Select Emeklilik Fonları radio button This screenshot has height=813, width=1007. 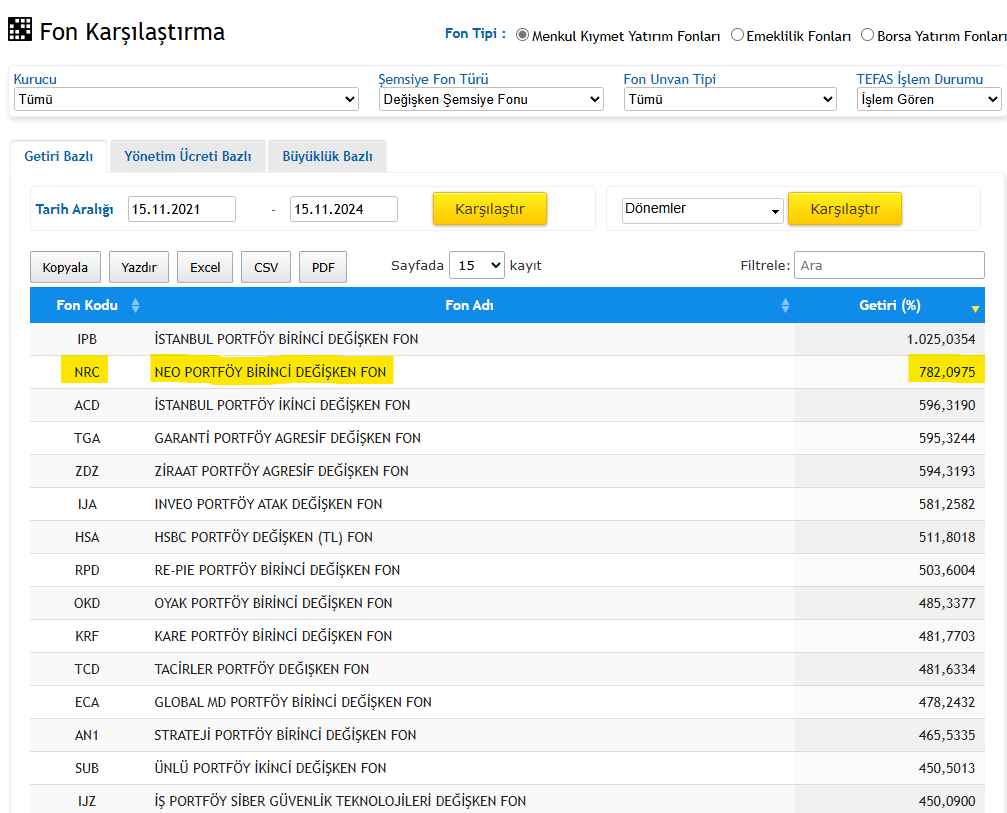(737, 35)
